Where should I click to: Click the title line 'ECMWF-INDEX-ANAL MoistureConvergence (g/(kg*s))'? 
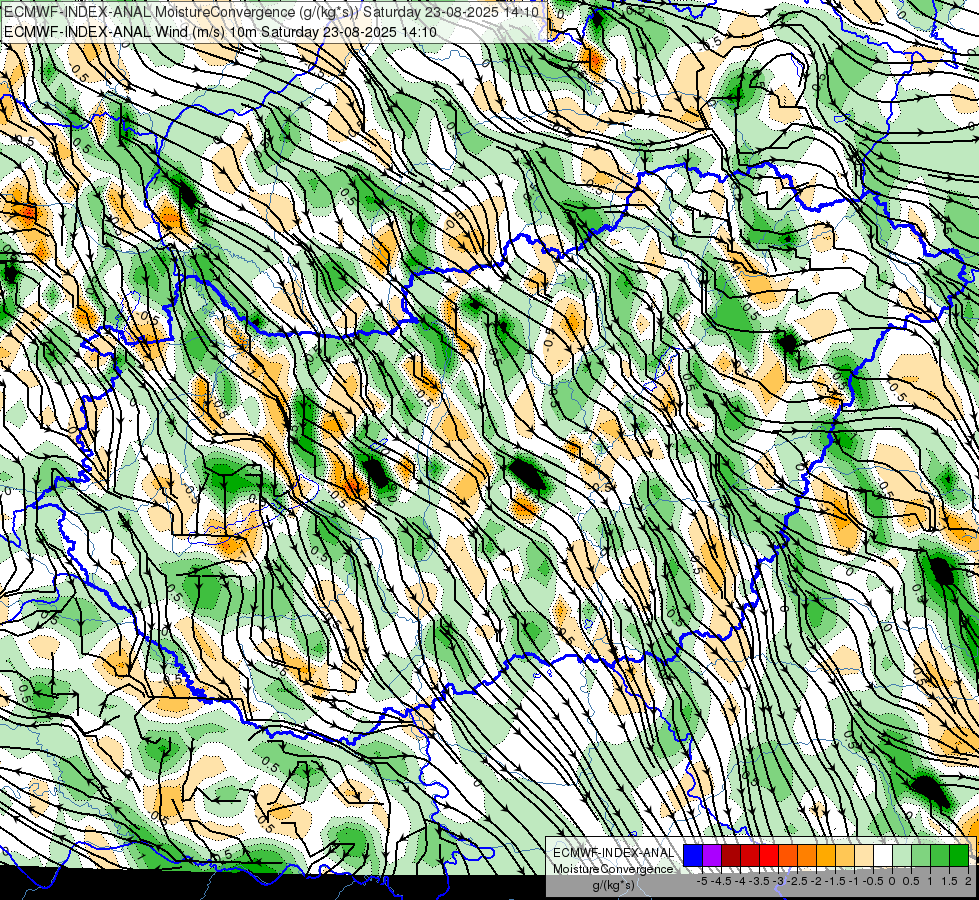pos(180,12)
